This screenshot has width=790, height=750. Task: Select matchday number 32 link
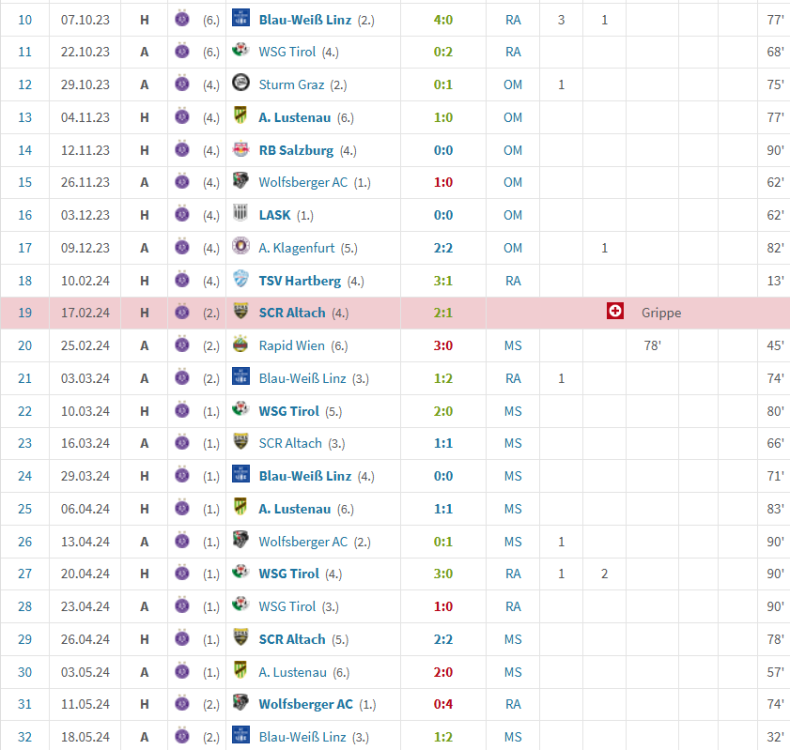click(25, 737)
